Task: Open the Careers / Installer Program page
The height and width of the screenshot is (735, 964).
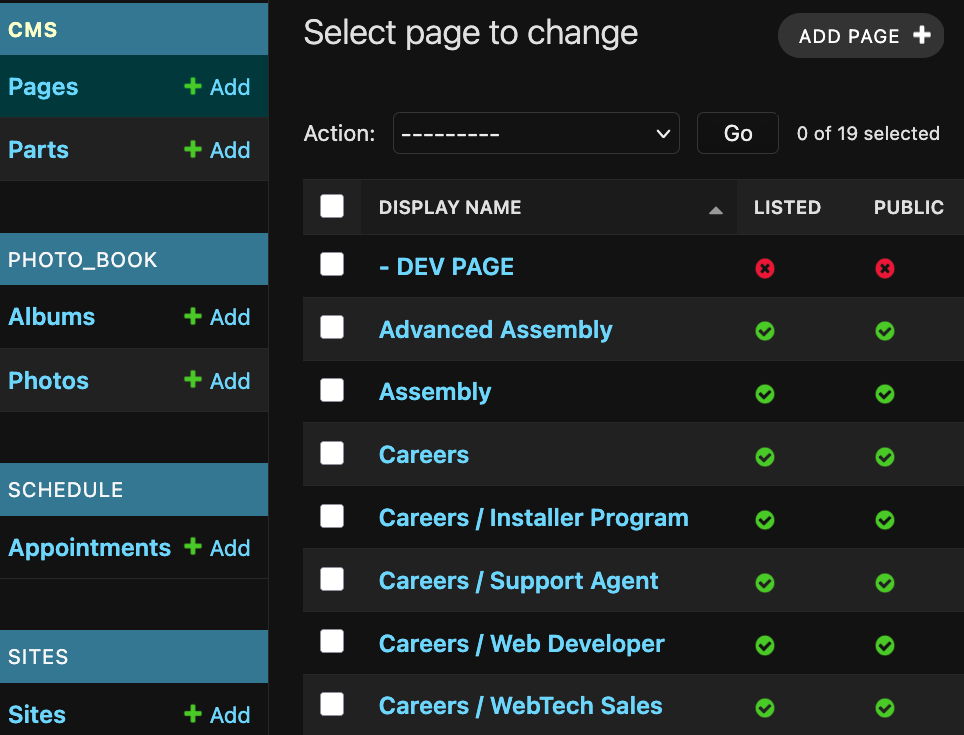Action: pos(533,518)
